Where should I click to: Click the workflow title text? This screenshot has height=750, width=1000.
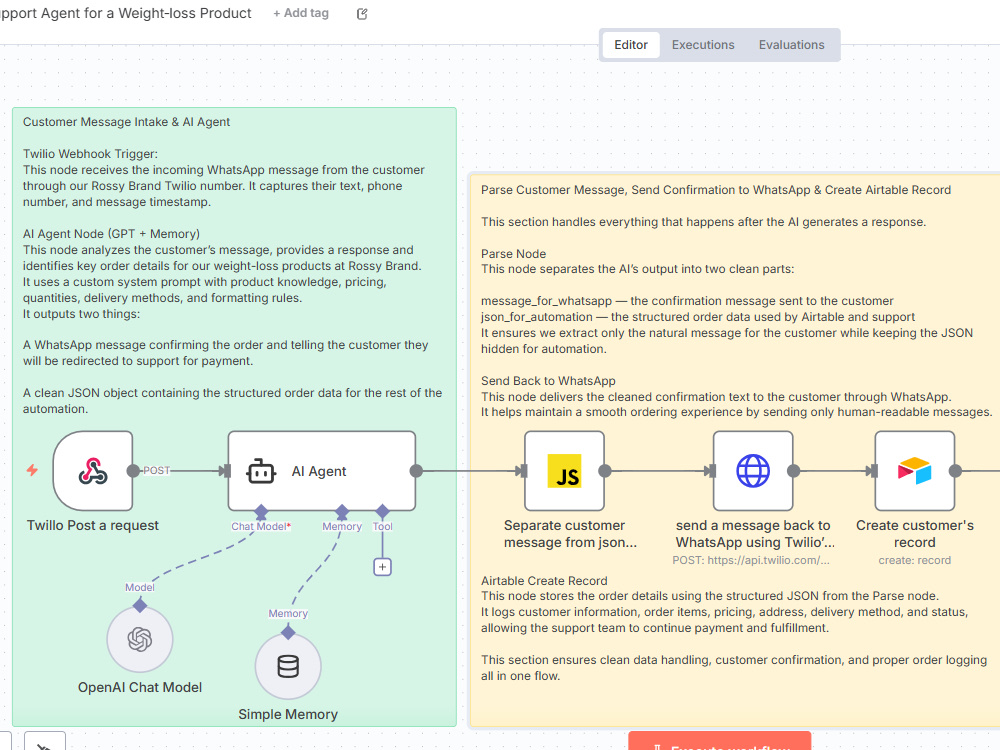click(126, 13)
